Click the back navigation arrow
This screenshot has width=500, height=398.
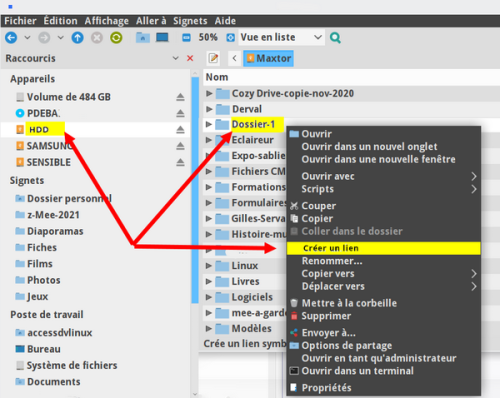coord(11,37)
